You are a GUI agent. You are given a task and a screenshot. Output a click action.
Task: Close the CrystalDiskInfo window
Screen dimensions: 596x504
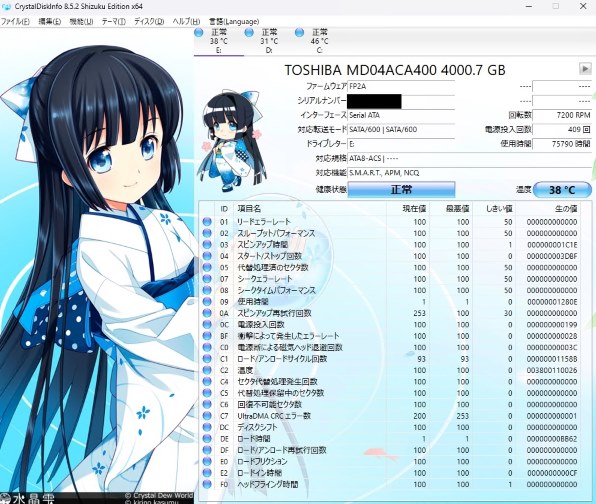click(583, 6)
